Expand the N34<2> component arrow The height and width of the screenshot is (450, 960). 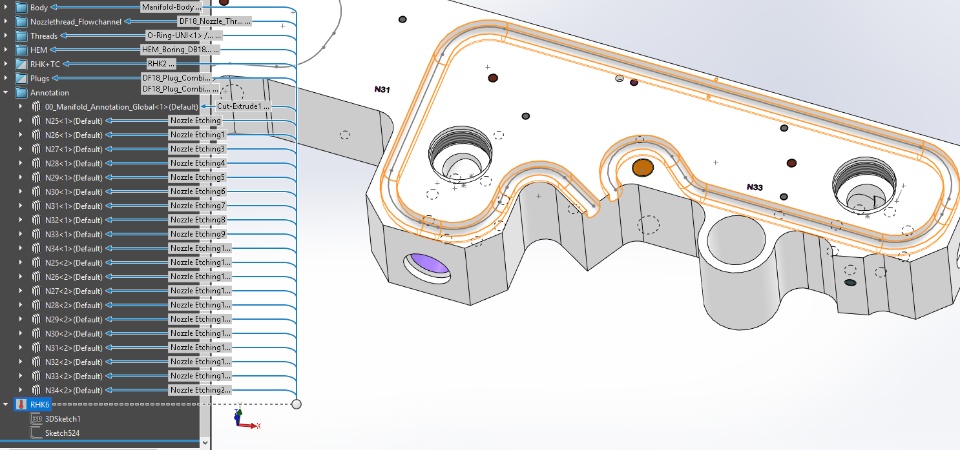coord(21,390)
